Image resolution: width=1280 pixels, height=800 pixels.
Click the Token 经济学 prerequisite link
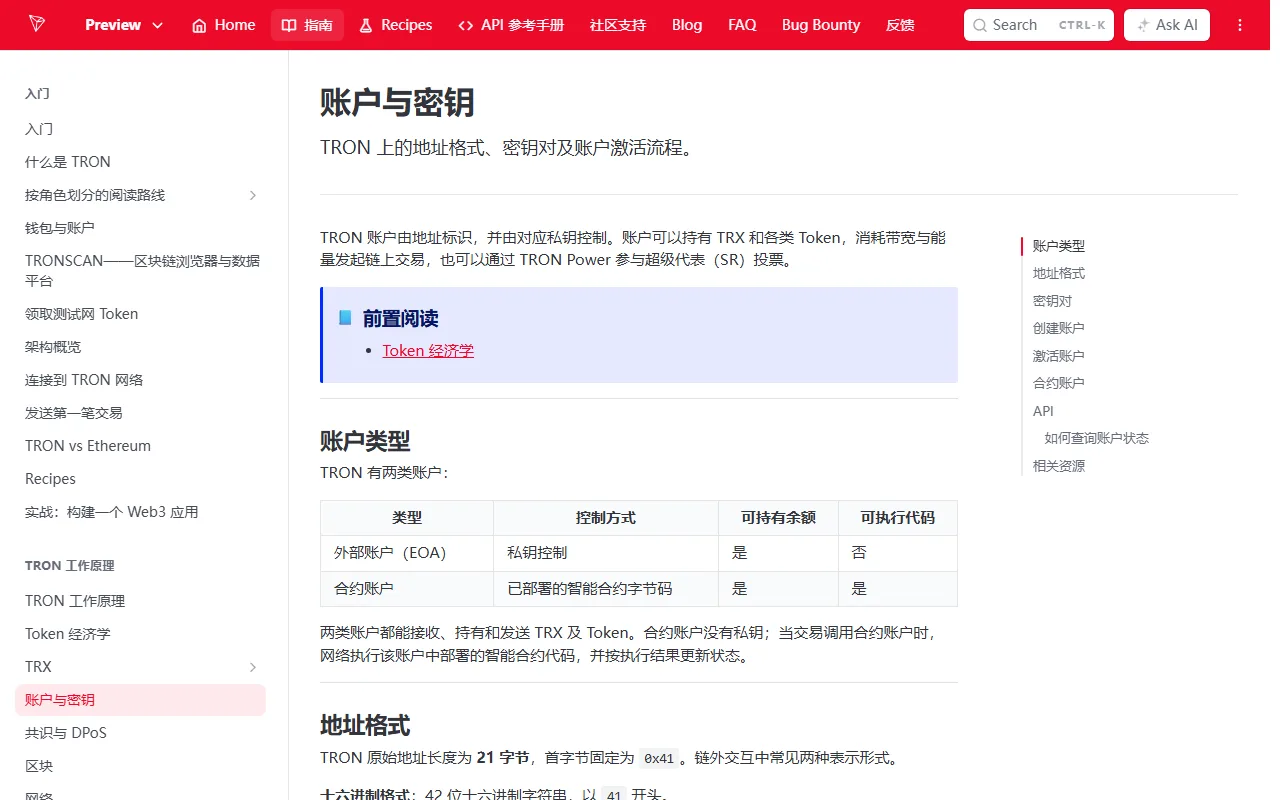(x=428, y=351)
